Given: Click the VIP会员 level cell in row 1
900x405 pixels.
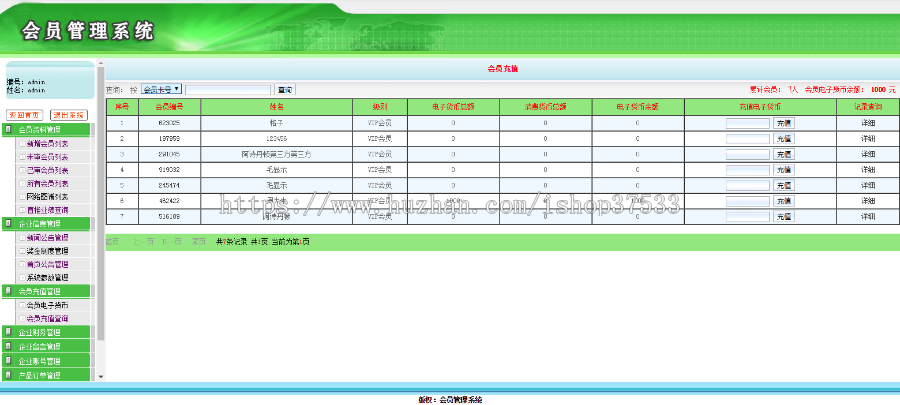Looking at the screenshot, I should coord(379,123).
